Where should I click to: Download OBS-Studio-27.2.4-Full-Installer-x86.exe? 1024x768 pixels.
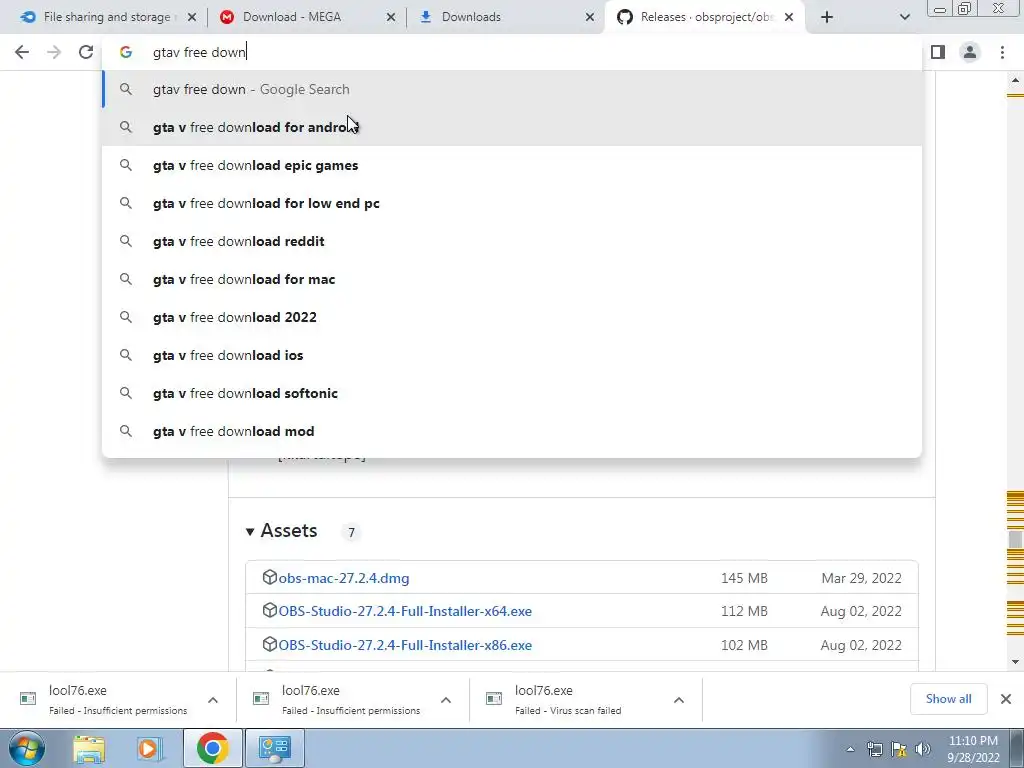pyautogui.click(x=405, y=645)
